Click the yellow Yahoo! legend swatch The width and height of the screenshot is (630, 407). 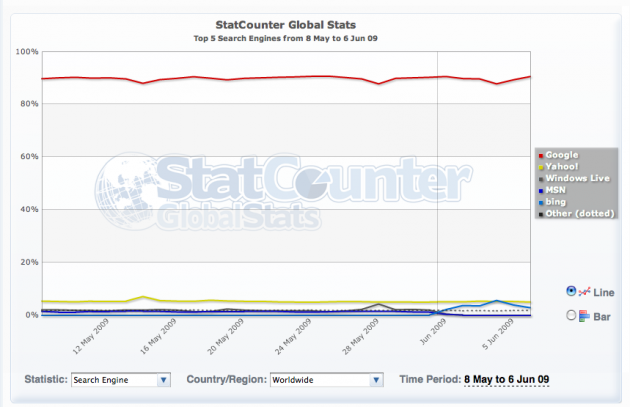coord(540,167)
